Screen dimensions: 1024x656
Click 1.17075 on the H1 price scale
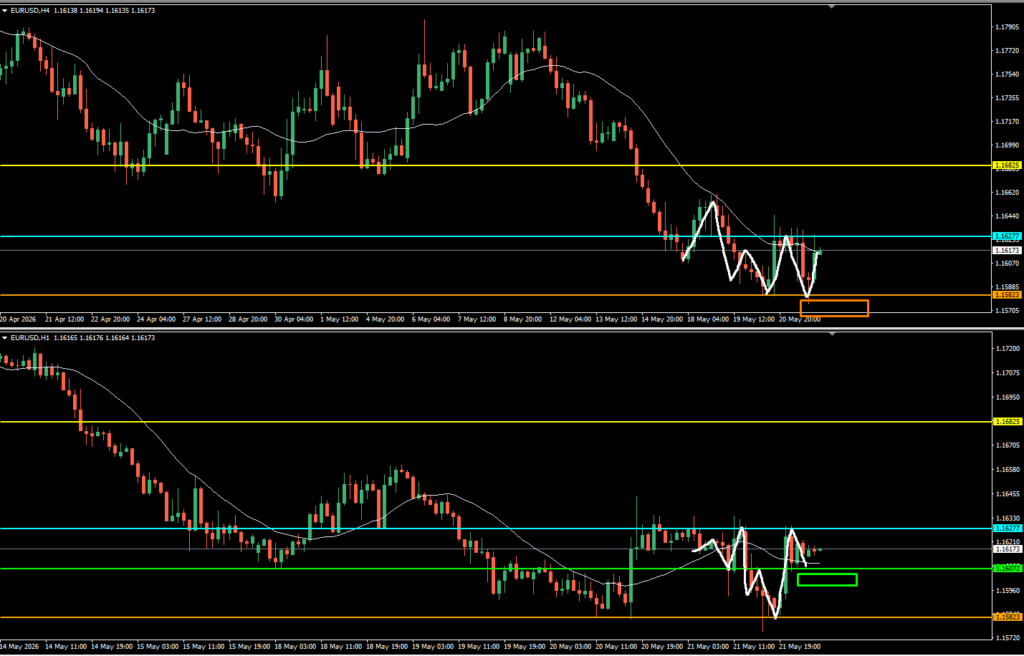[x=1007, y=373]
